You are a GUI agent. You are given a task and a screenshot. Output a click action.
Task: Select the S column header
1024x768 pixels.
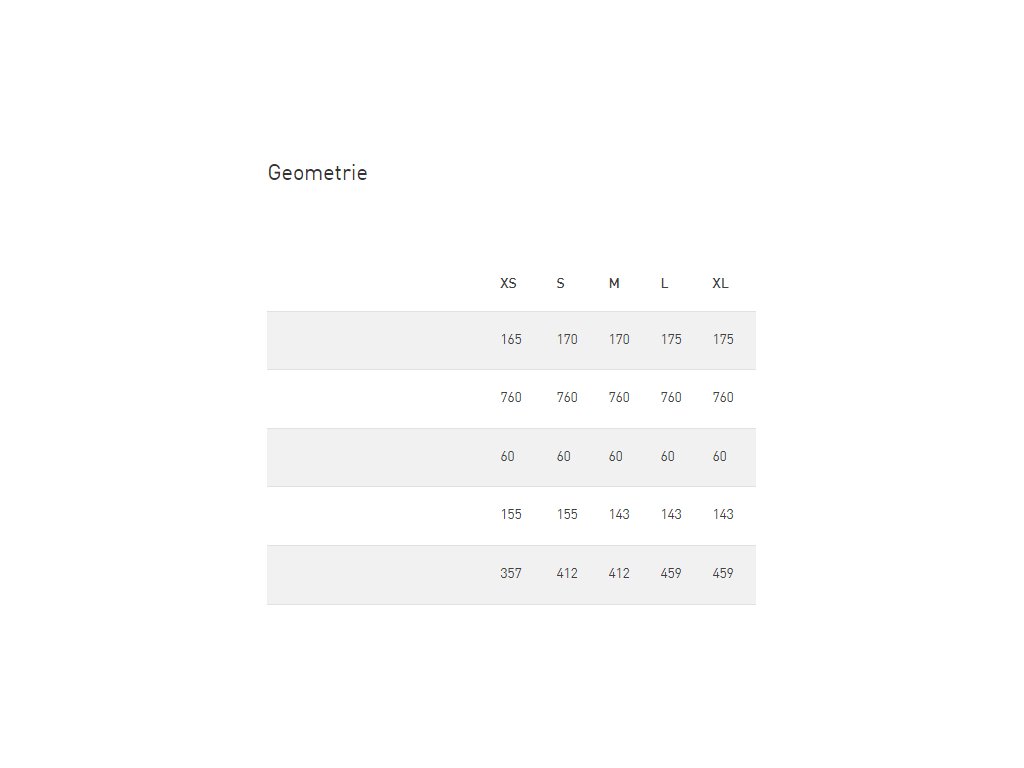(560, 284)
